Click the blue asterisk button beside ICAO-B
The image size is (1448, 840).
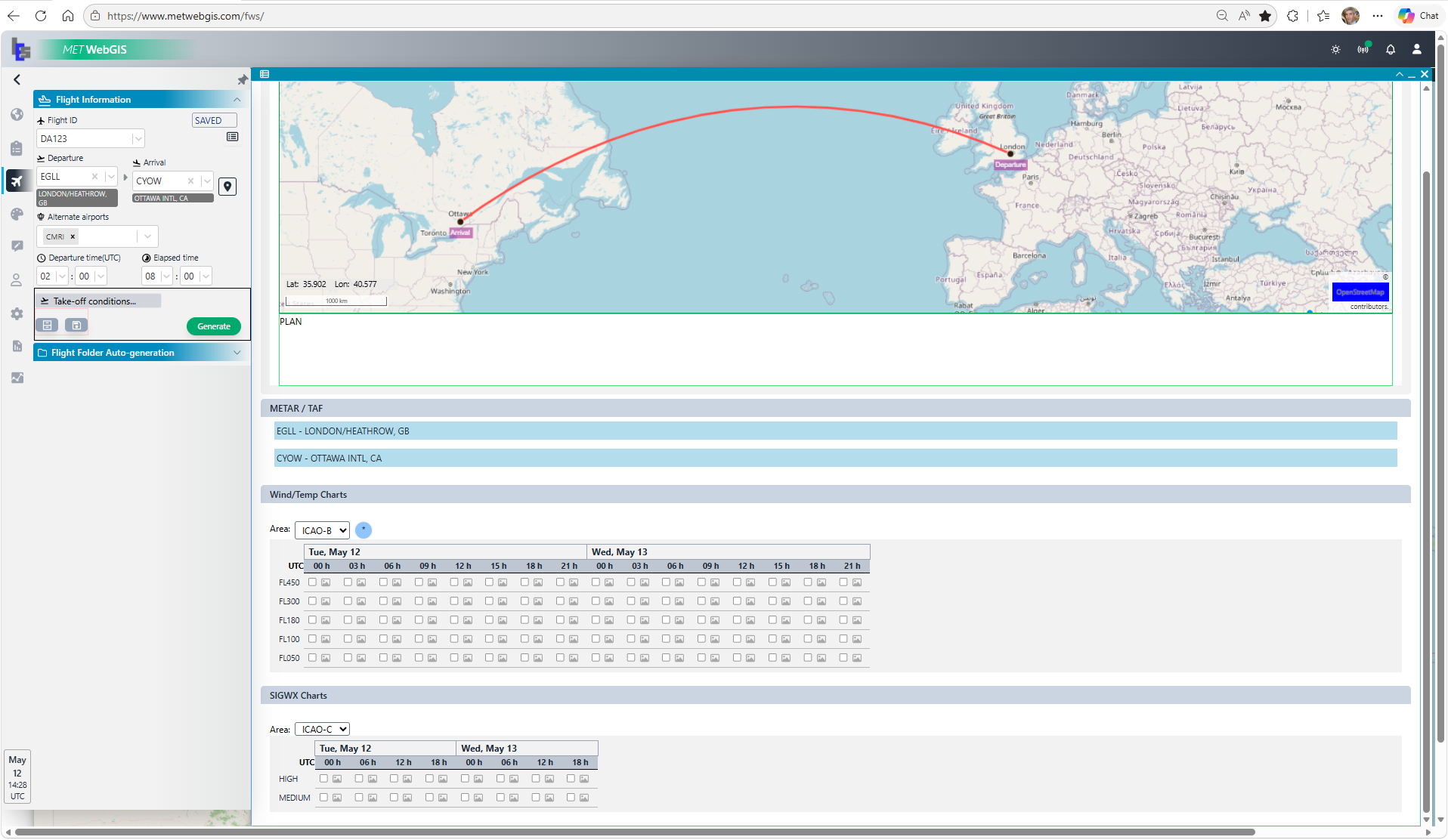(364, 530)
